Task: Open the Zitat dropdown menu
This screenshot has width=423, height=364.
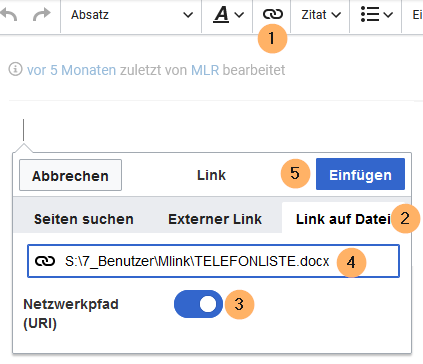Action: [321, 15]
